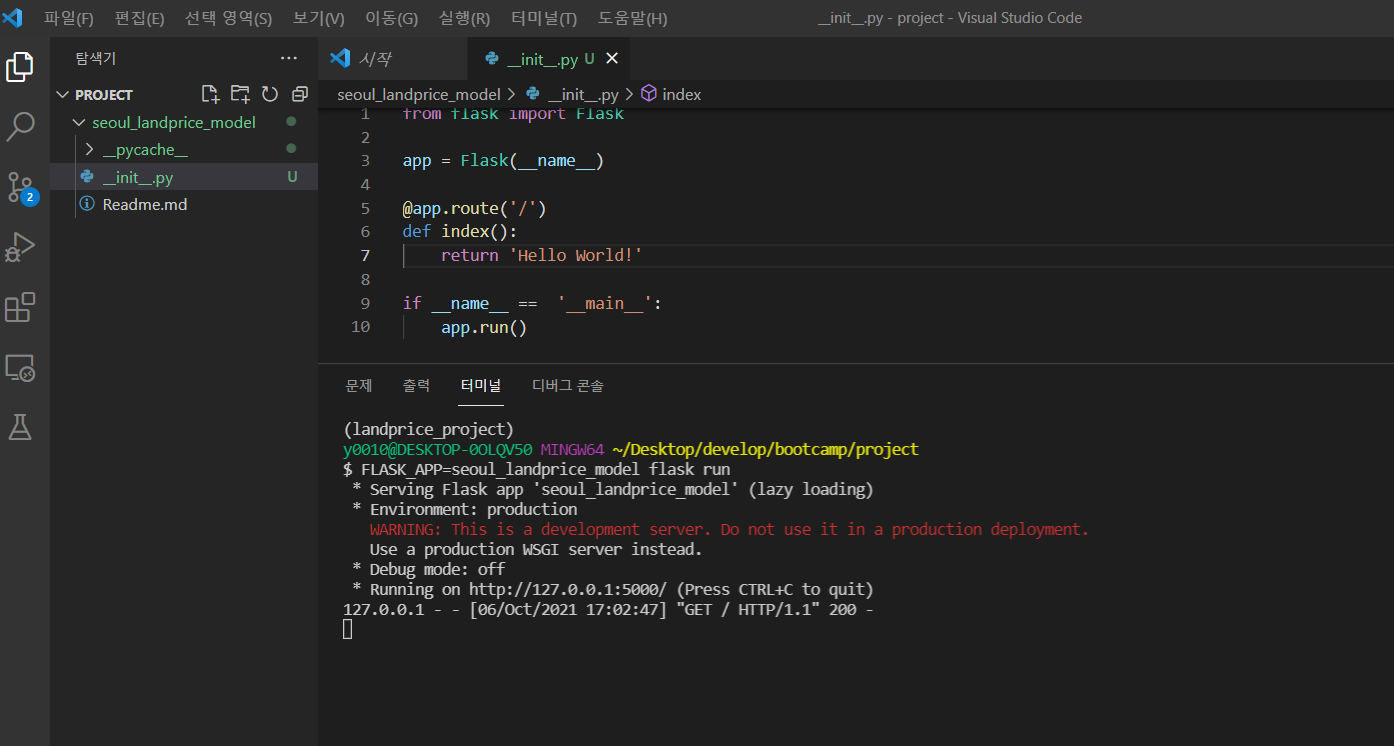Click the Debug mode: off terminal line
Viewport: 1394px width, 746px height.
[x=429, y=569]
